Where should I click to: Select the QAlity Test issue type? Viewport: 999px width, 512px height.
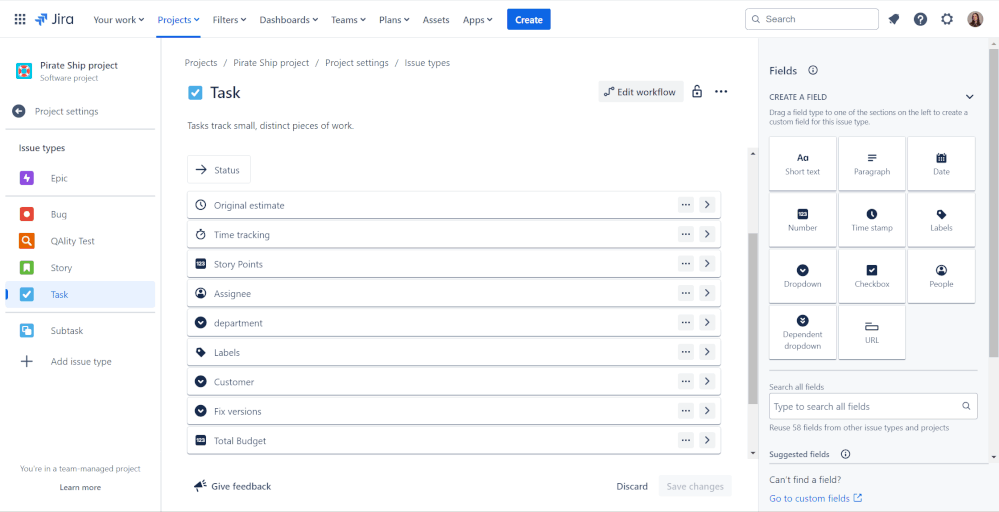pyautogui.click(x=80, y=241)
